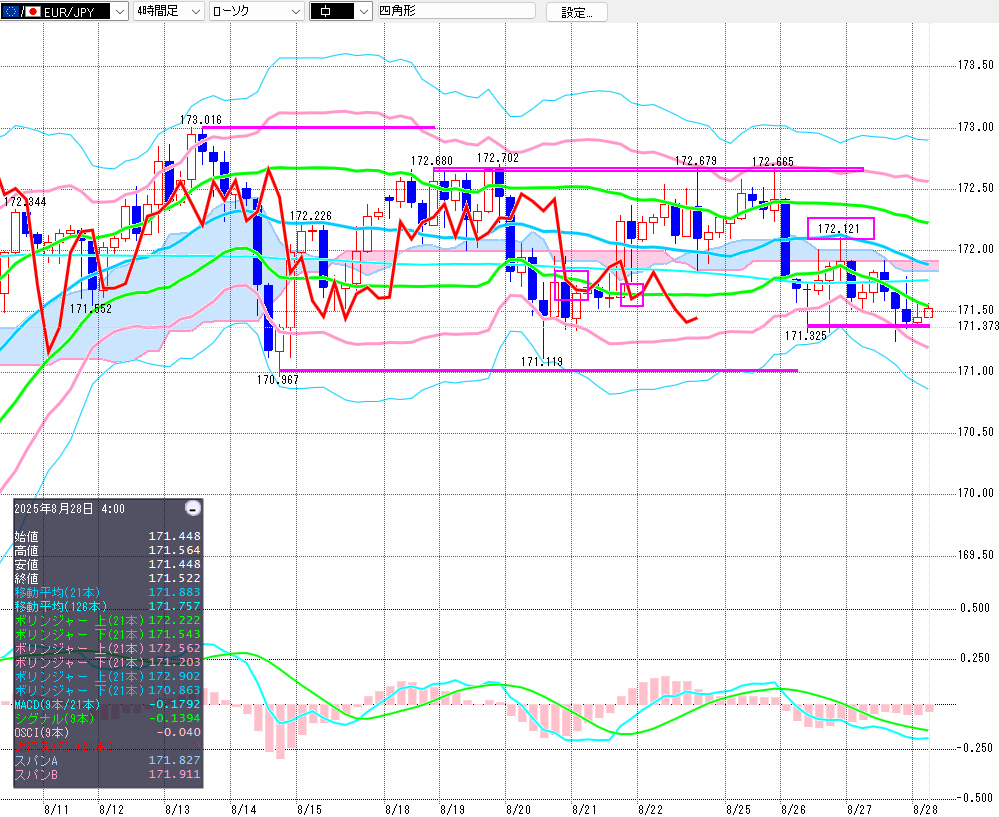Click the 8/25 date axis label
This screenshot has height=817, width=999.
pos(738,809)
